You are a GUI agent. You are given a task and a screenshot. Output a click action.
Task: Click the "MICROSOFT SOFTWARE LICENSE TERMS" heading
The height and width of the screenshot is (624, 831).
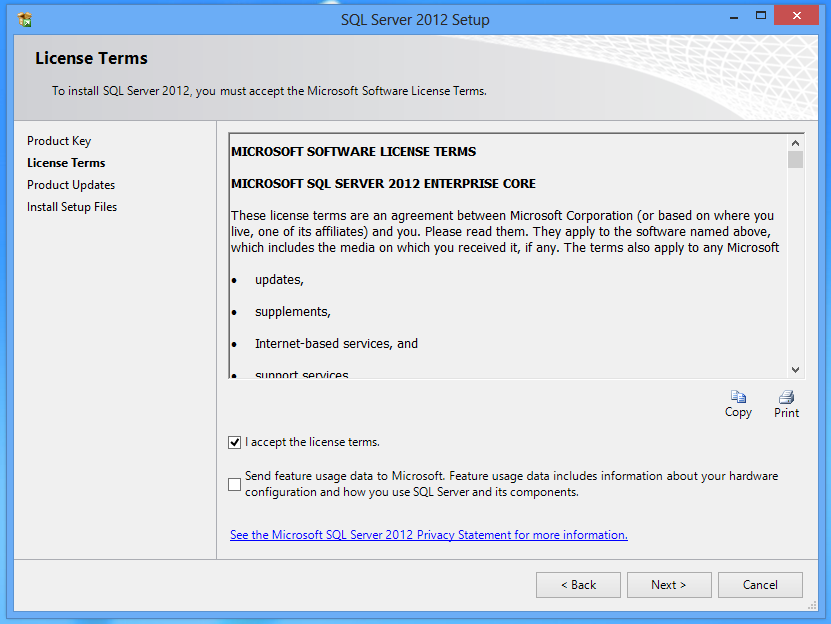[x=353, y=152]
